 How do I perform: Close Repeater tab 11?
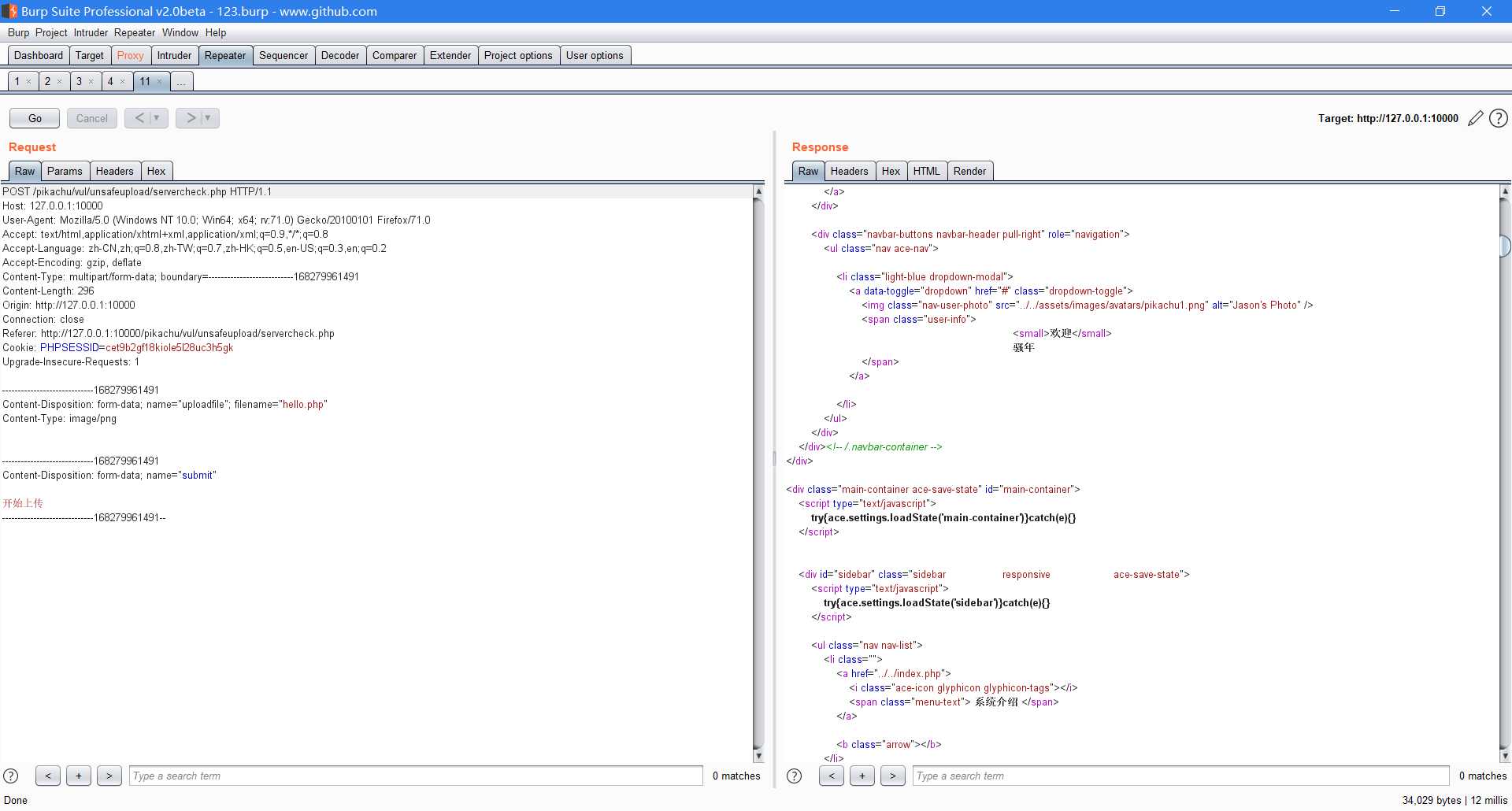(x=159, y=82)
